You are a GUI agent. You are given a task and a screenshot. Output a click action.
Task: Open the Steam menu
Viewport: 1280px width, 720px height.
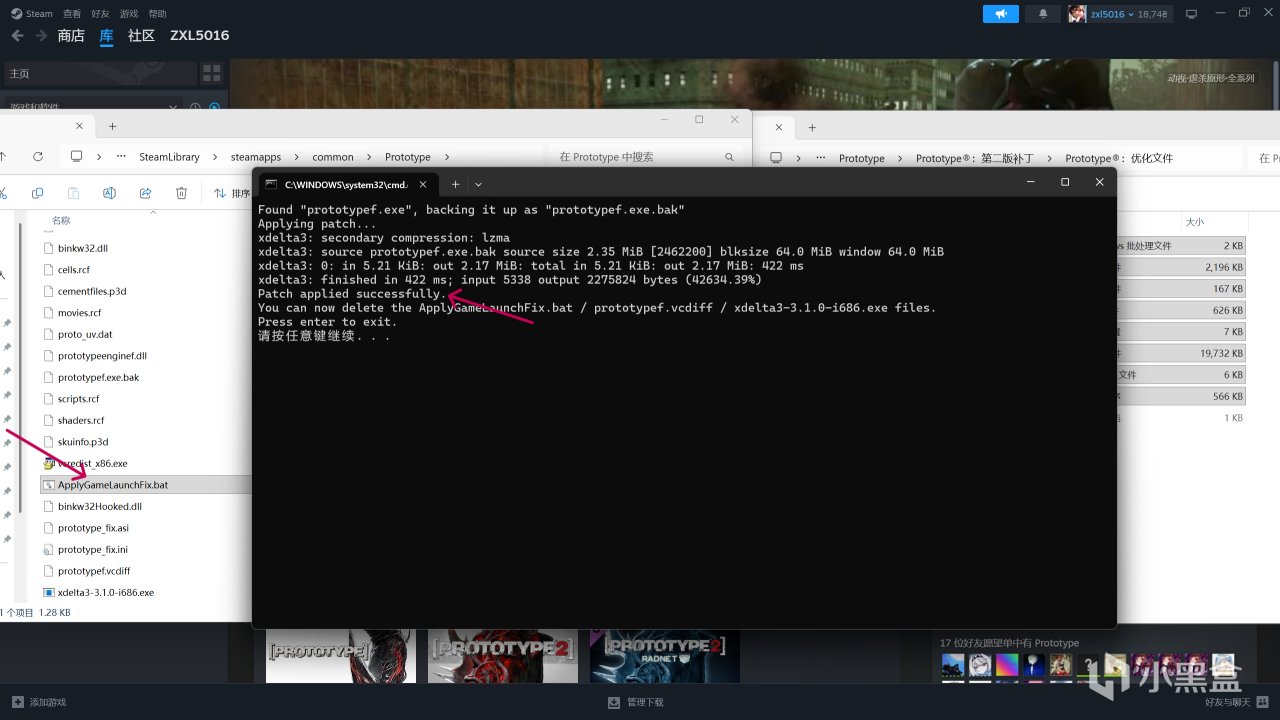(32, 14)
